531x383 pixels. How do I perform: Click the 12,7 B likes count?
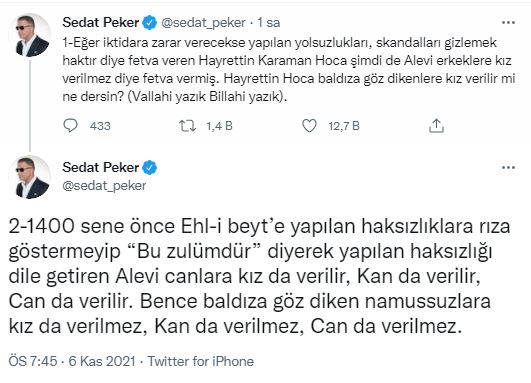click(x=344, y=126)
